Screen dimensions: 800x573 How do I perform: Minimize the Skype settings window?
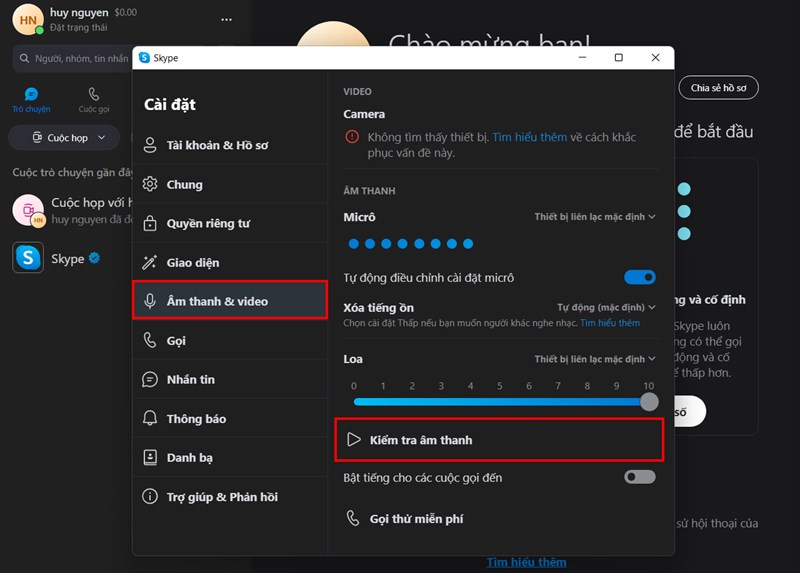pos(582,58)
